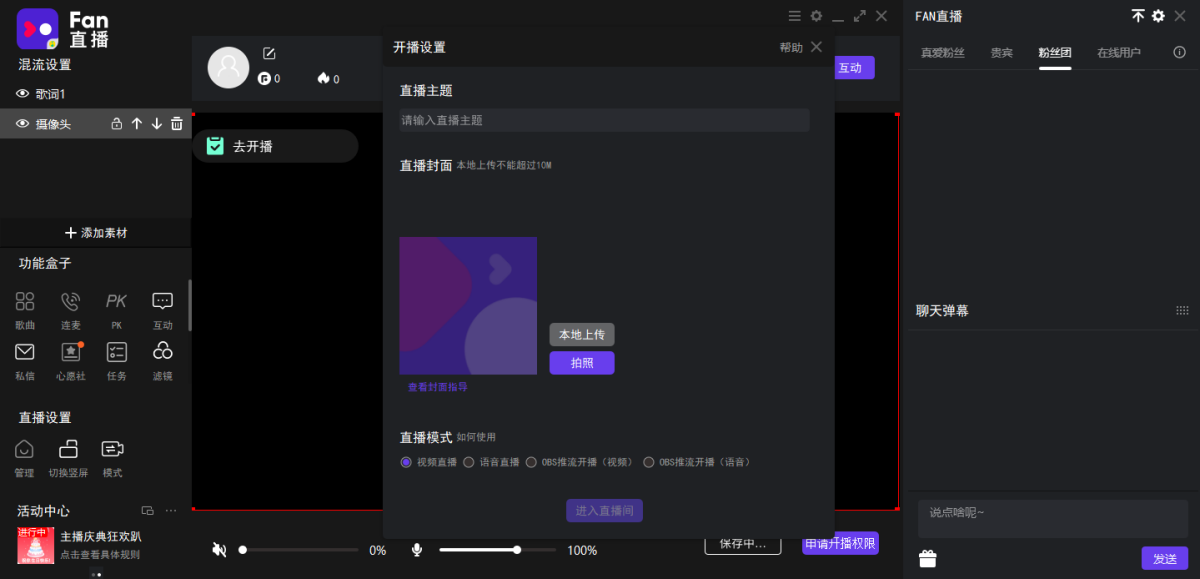This screenshot has width=1200, height=579.
Task: Click the 请输入直播主题 input field
Action: click(x=604, y=120)
